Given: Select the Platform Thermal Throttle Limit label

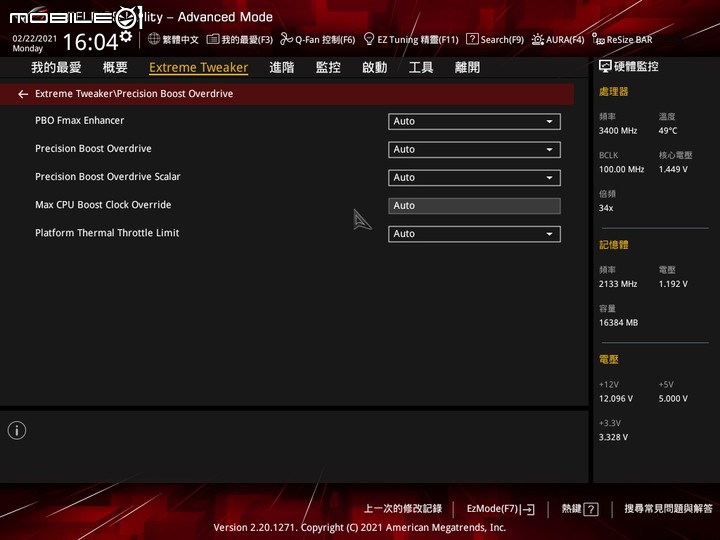Looking at the screenshot, I should coord(107,233).
